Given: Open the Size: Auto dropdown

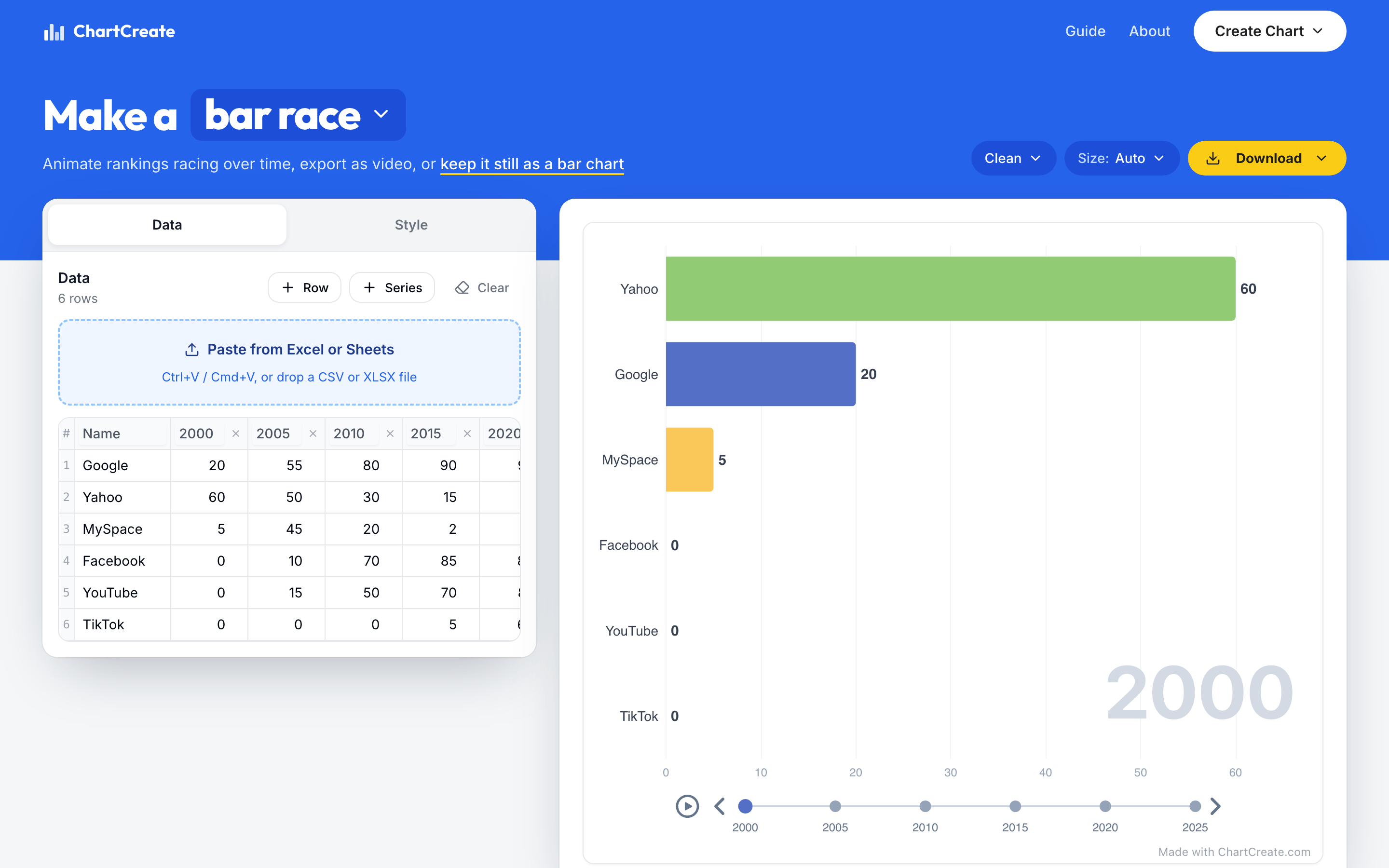Looking at the screenshot, I should click(x=1121, y=159).
